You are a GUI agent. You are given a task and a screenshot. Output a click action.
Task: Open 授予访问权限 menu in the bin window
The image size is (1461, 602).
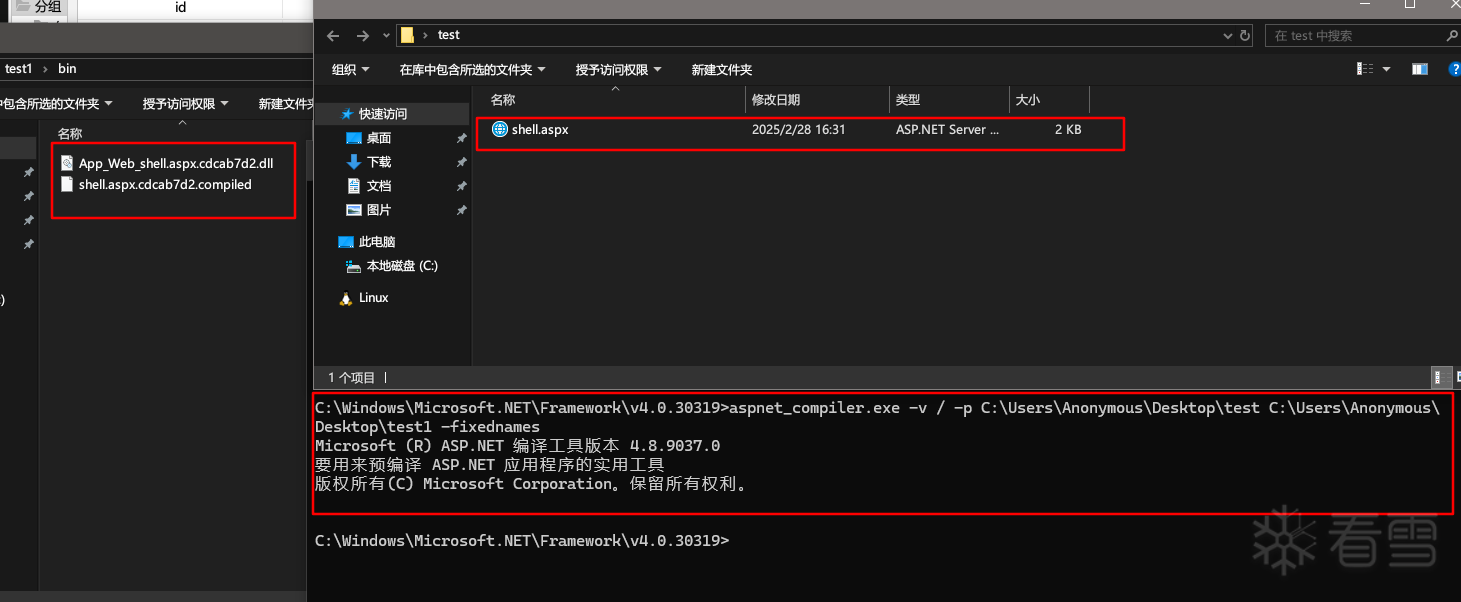point(185,104)
